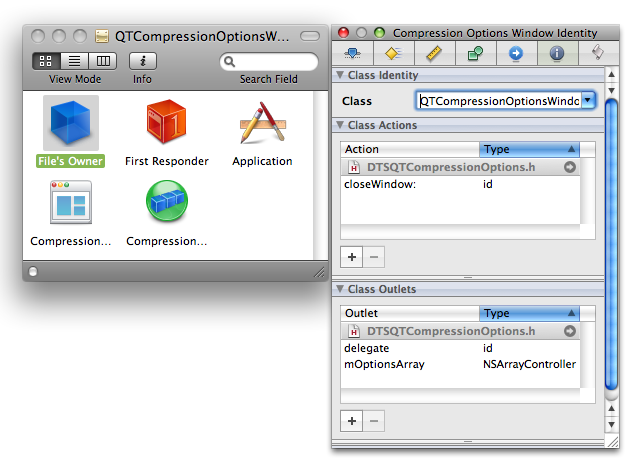Open the Connections arrow inspector tab
Viewport: 629px width, 462px height.
click(x=515, y=54)
